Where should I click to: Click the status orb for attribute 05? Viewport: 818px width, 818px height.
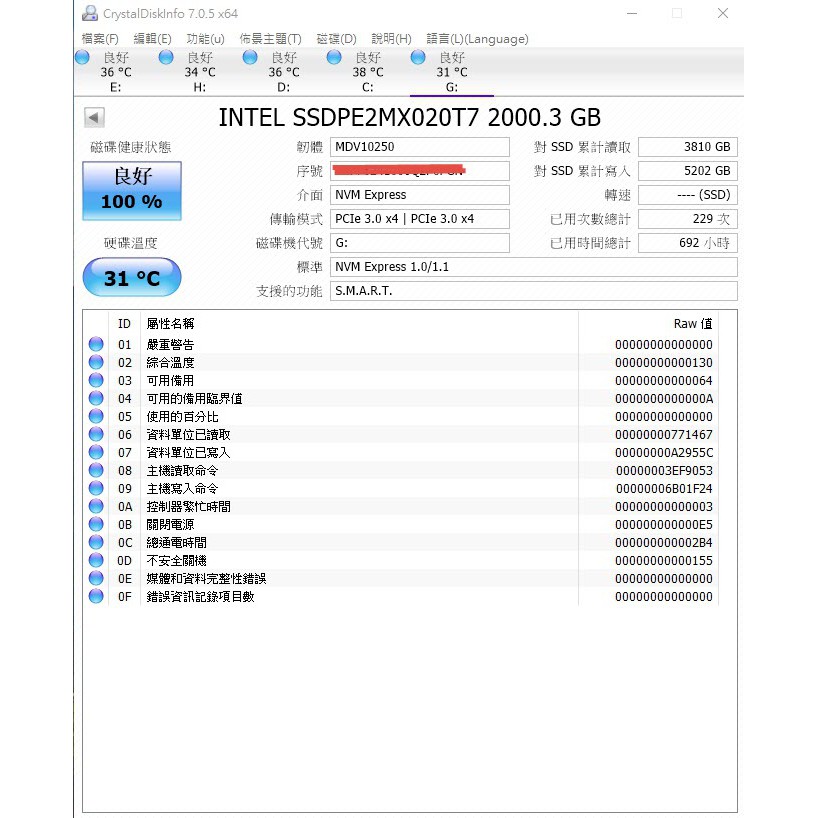[96, 416]
